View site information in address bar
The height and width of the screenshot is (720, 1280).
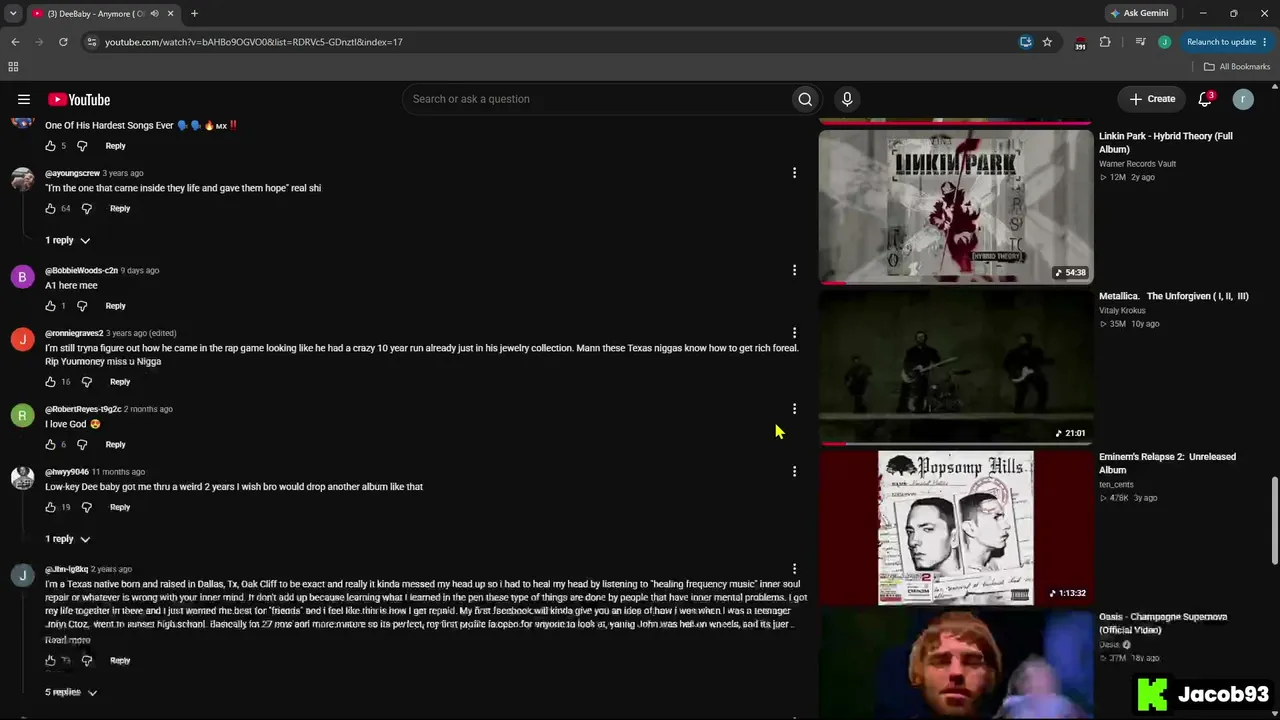click(91, 42)
